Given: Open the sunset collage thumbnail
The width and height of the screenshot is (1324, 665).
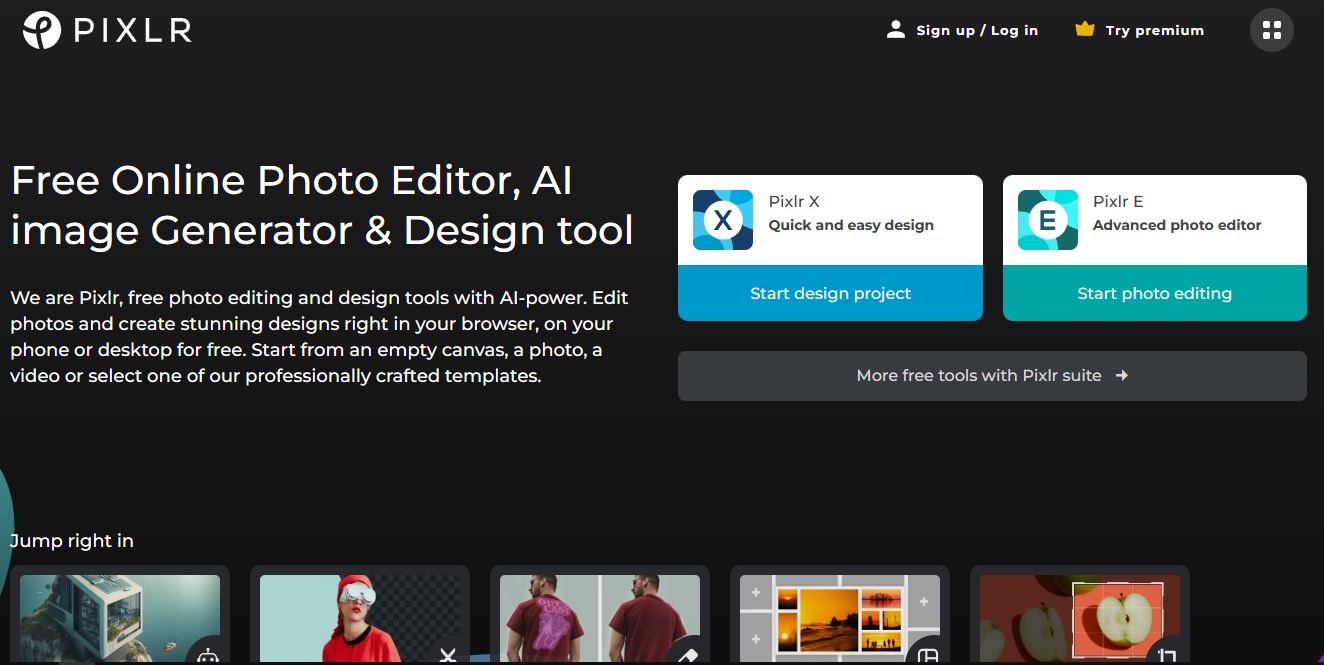Looking at the screenshot, I should coord(840,618).
